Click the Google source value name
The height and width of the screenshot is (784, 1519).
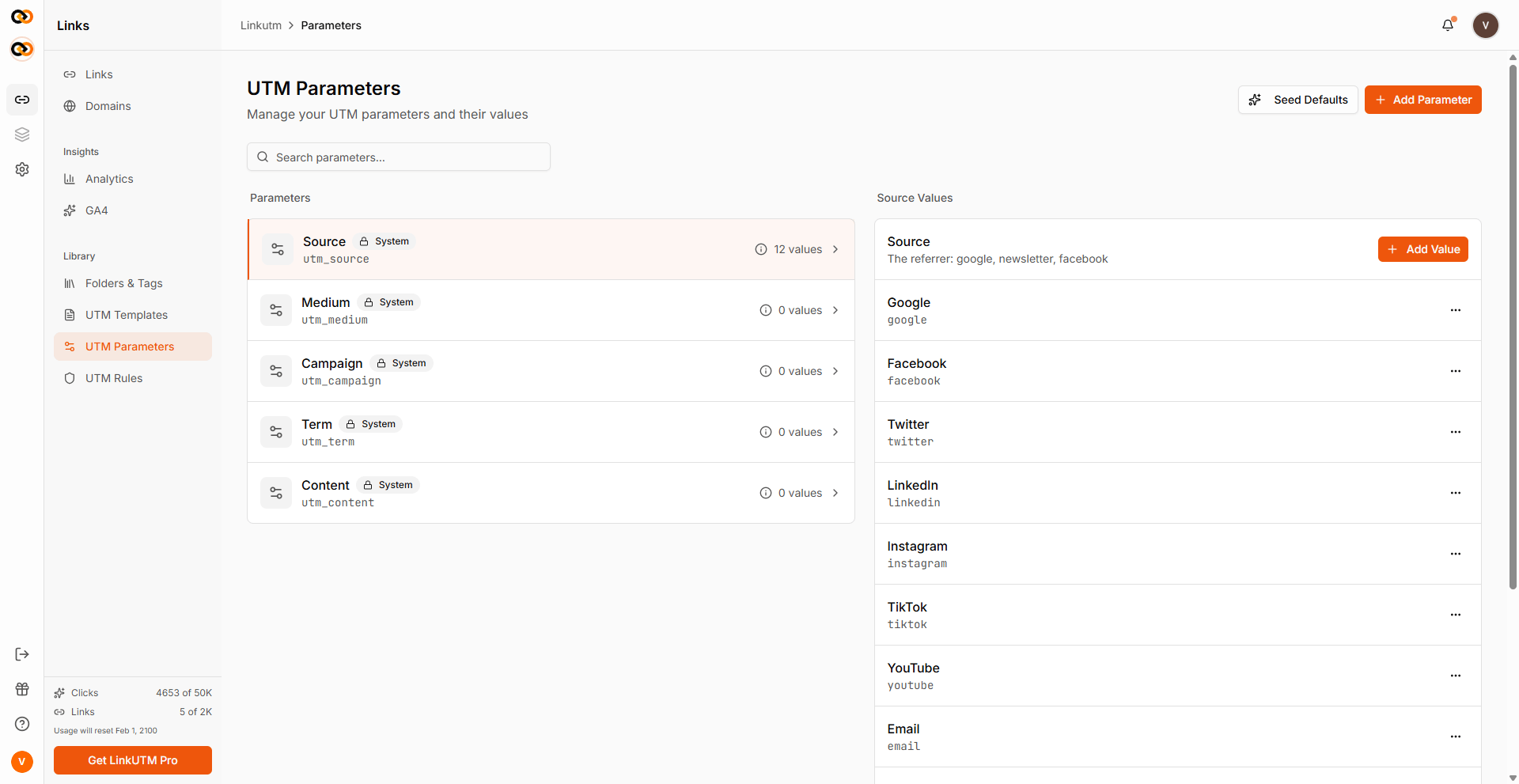coord(908,302)
